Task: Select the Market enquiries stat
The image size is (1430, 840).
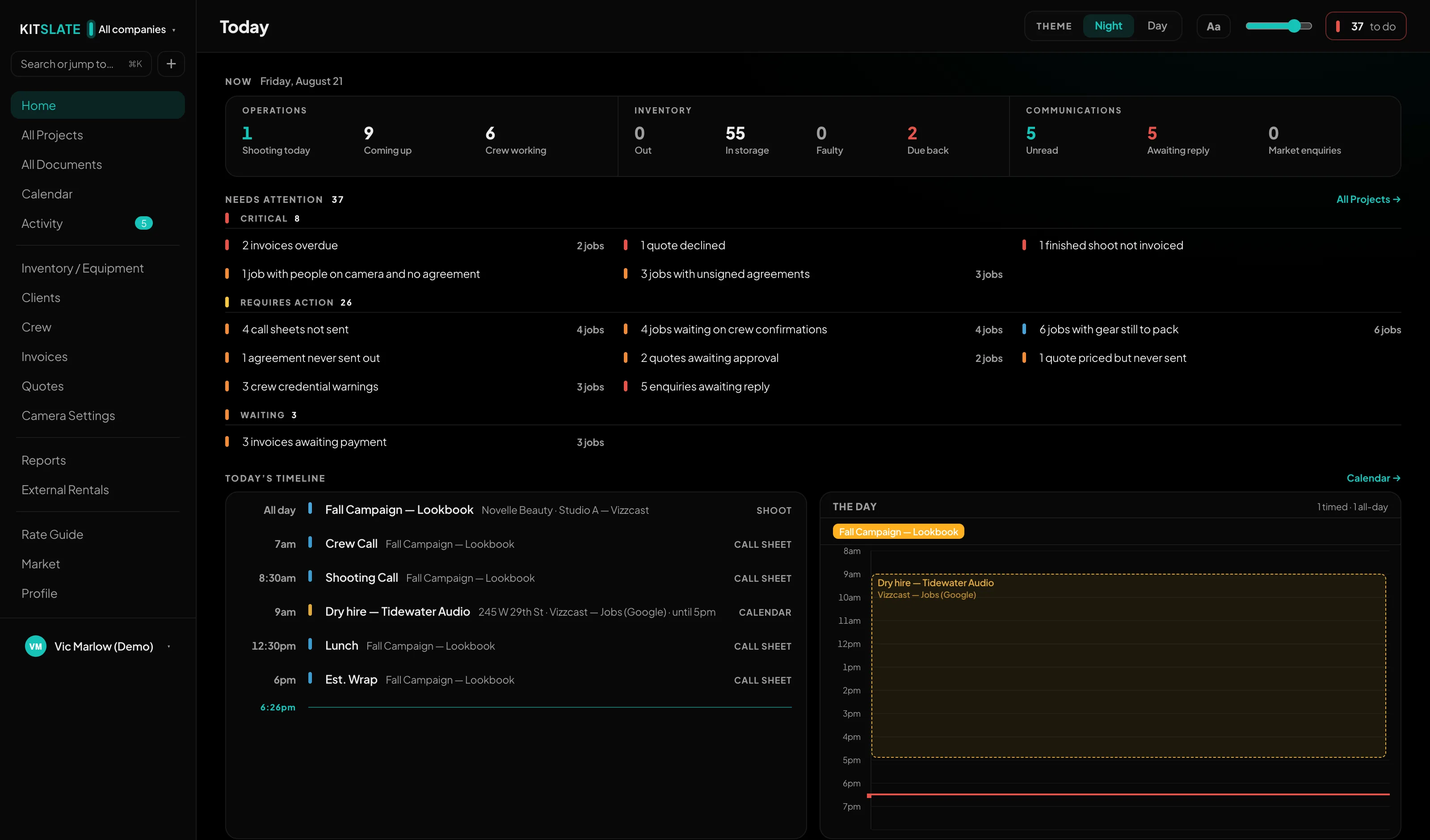Action: click(1304, 140)
